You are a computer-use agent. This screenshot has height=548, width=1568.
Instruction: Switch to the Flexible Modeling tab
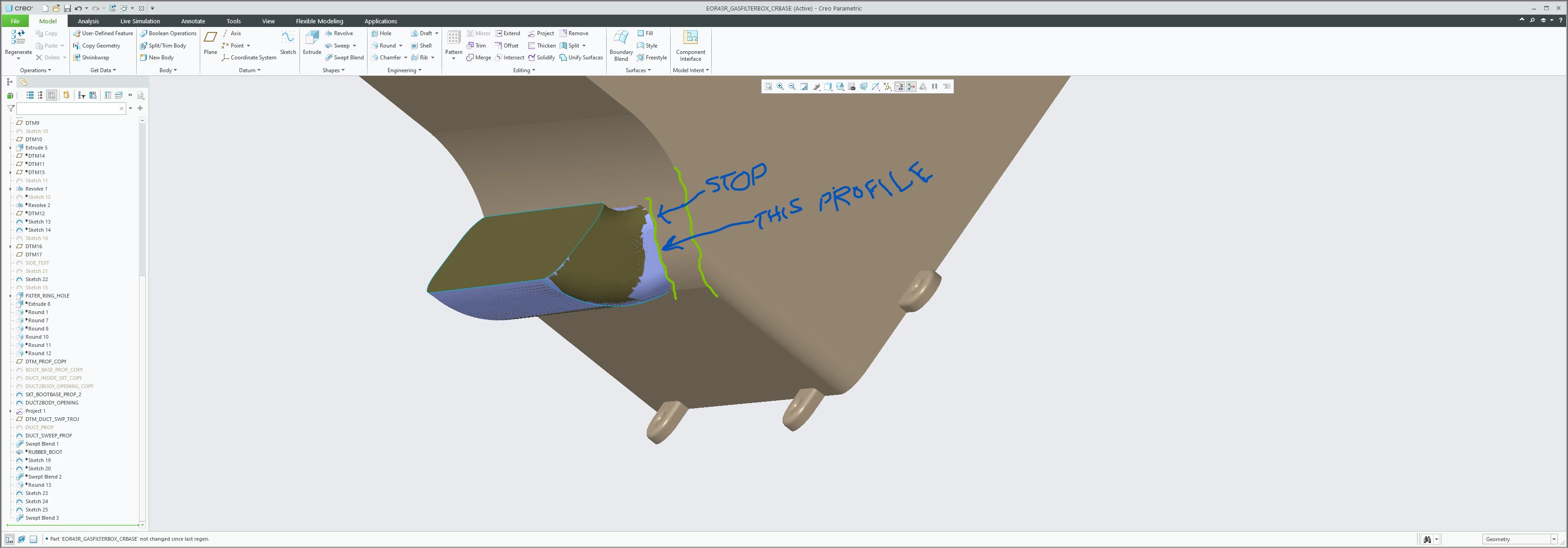click(319, 21)
